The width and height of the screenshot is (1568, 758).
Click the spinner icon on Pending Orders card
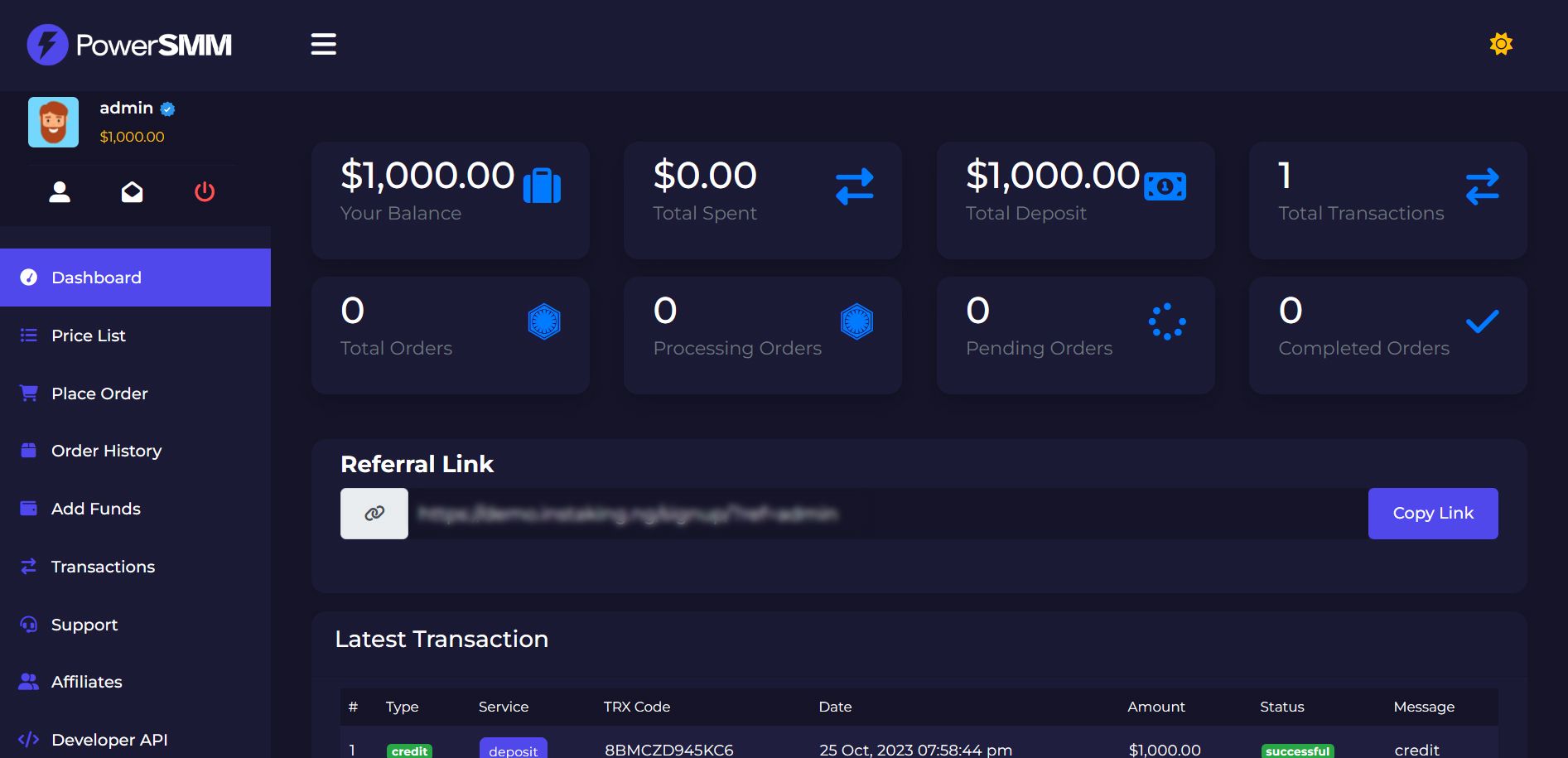click(x=1167, y=321)
